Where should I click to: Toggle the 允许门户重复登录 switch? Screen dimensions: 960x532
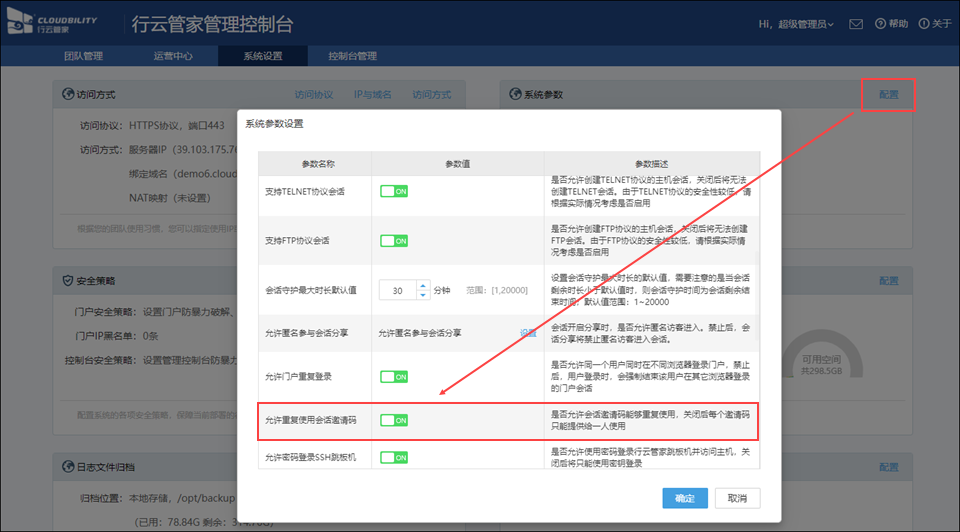394,377
